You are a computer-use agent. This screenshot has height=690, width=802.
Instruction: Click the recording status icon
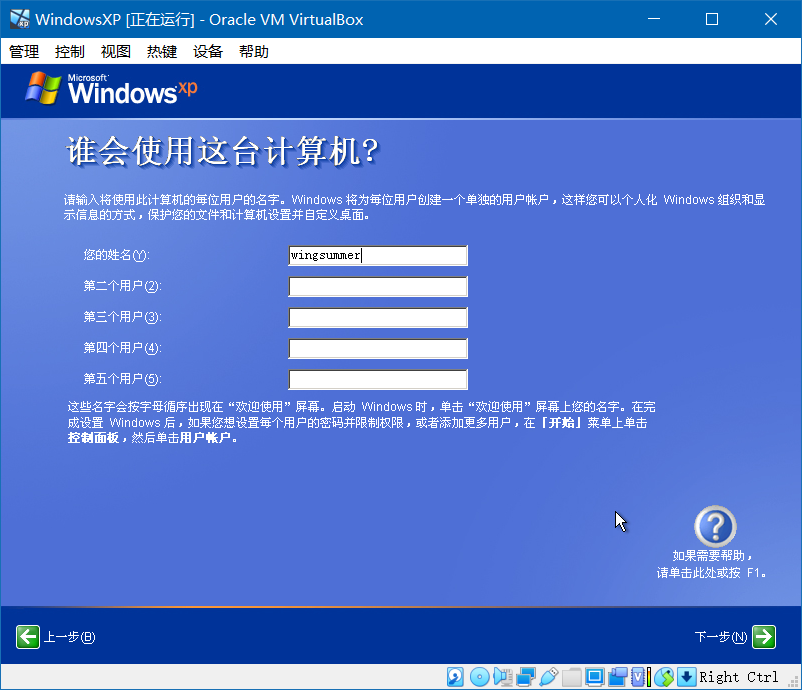(x=618, y=677)
